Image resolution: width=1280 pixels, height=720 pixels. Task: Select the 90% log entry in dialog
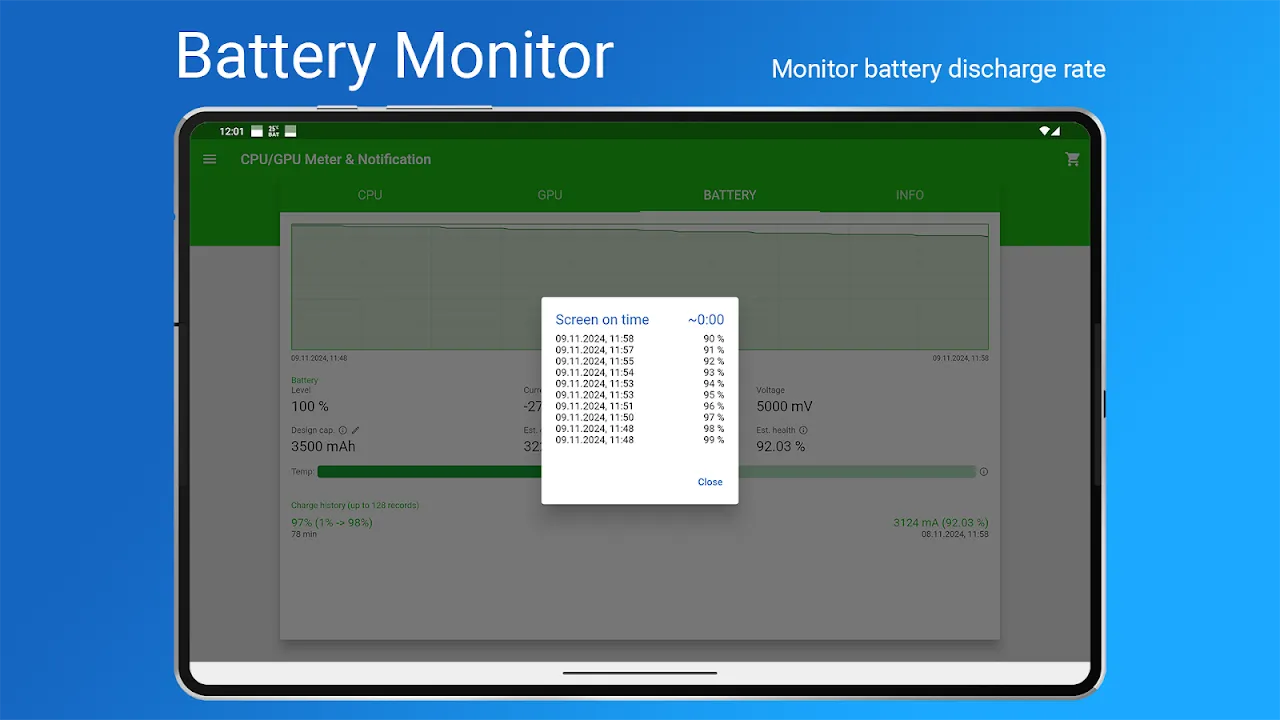coord(640,338)
